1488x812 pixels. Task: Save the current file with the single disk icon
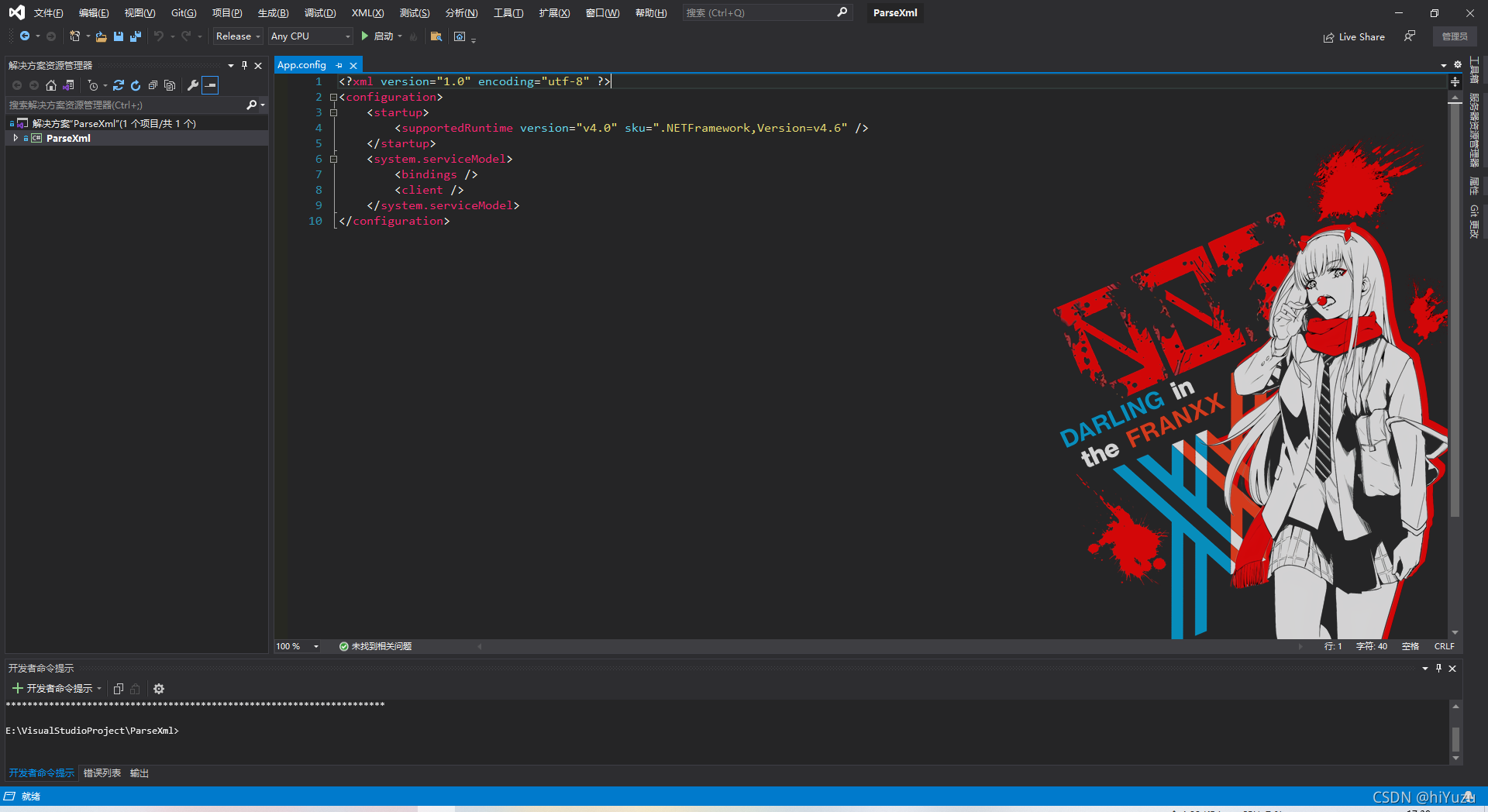coord(119,36)
